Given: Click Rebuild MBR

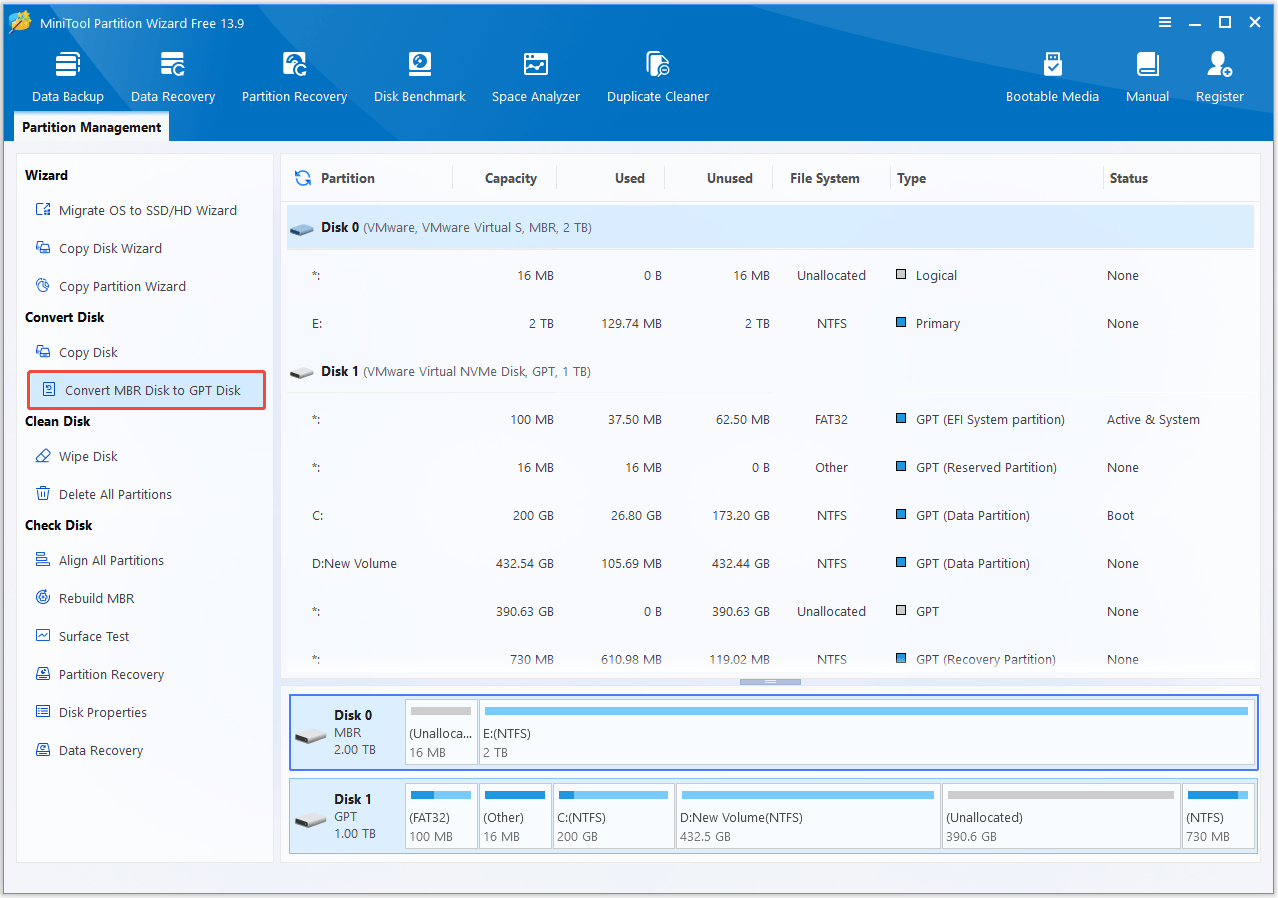Looking at the screenshot, I should click(84, 598).
